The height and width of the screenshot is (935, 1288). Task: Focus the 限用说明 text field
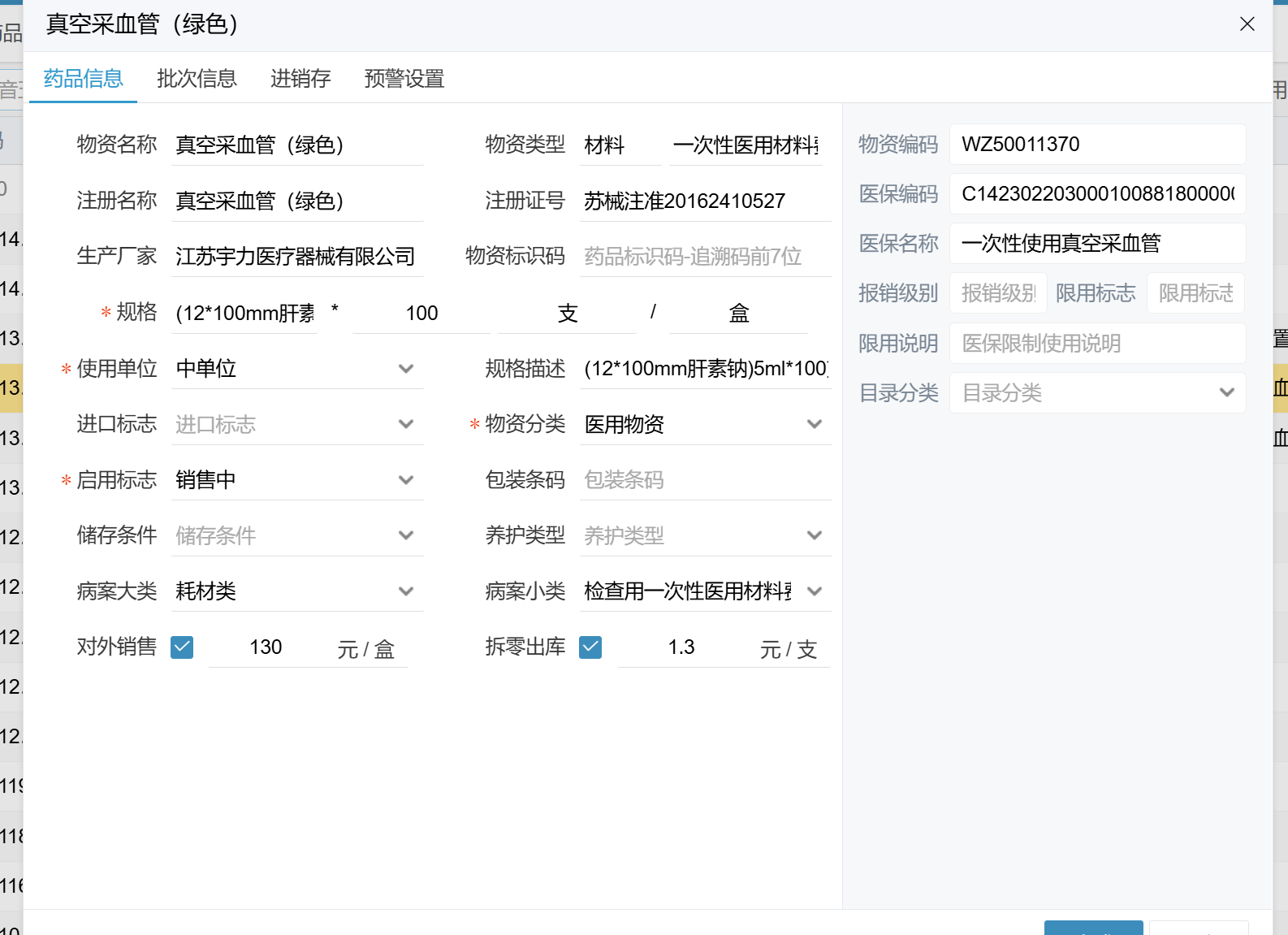1096,344
